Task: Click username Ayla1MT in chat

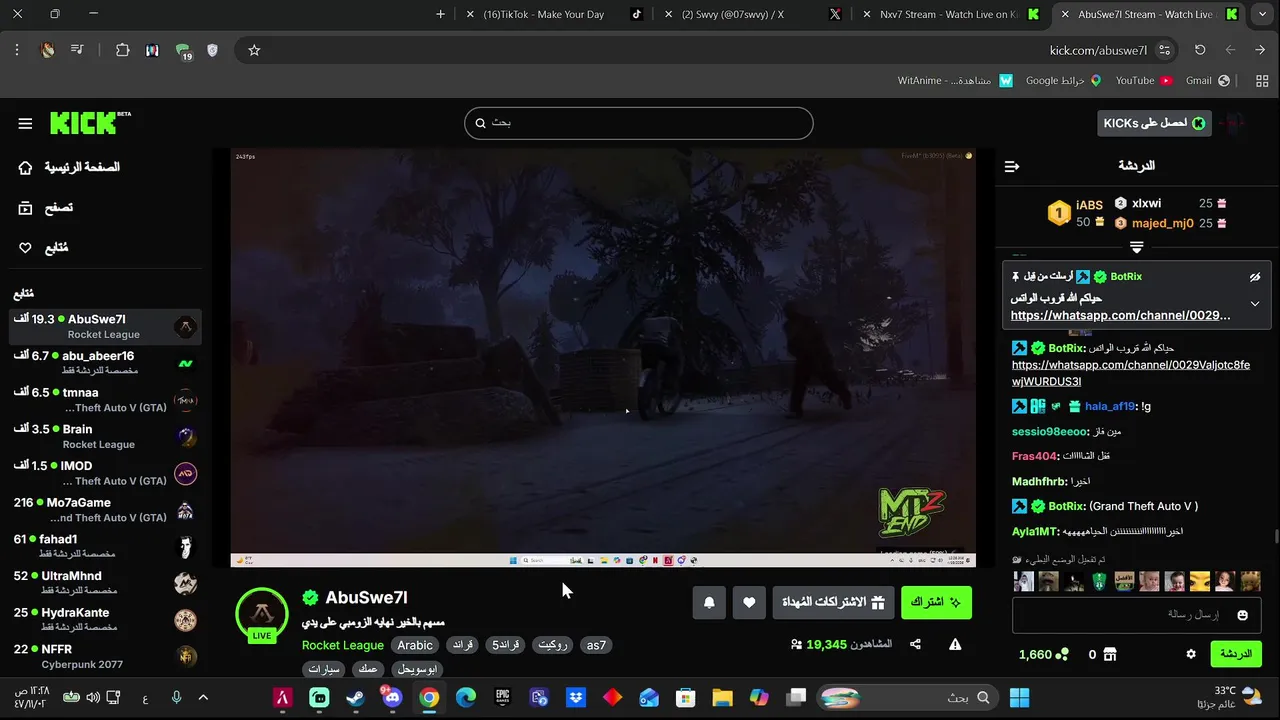Action: (1035, 532)
